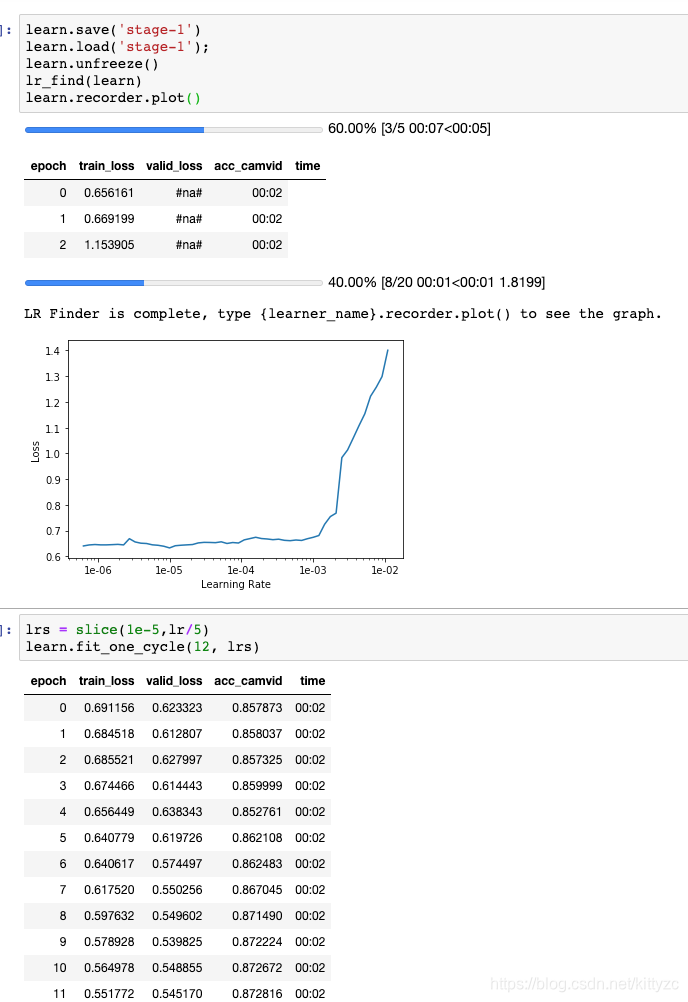Viewport: 688px width, 1002px height.
Task: Click the acc_camvid header in the first table
Action: point(248,166)
